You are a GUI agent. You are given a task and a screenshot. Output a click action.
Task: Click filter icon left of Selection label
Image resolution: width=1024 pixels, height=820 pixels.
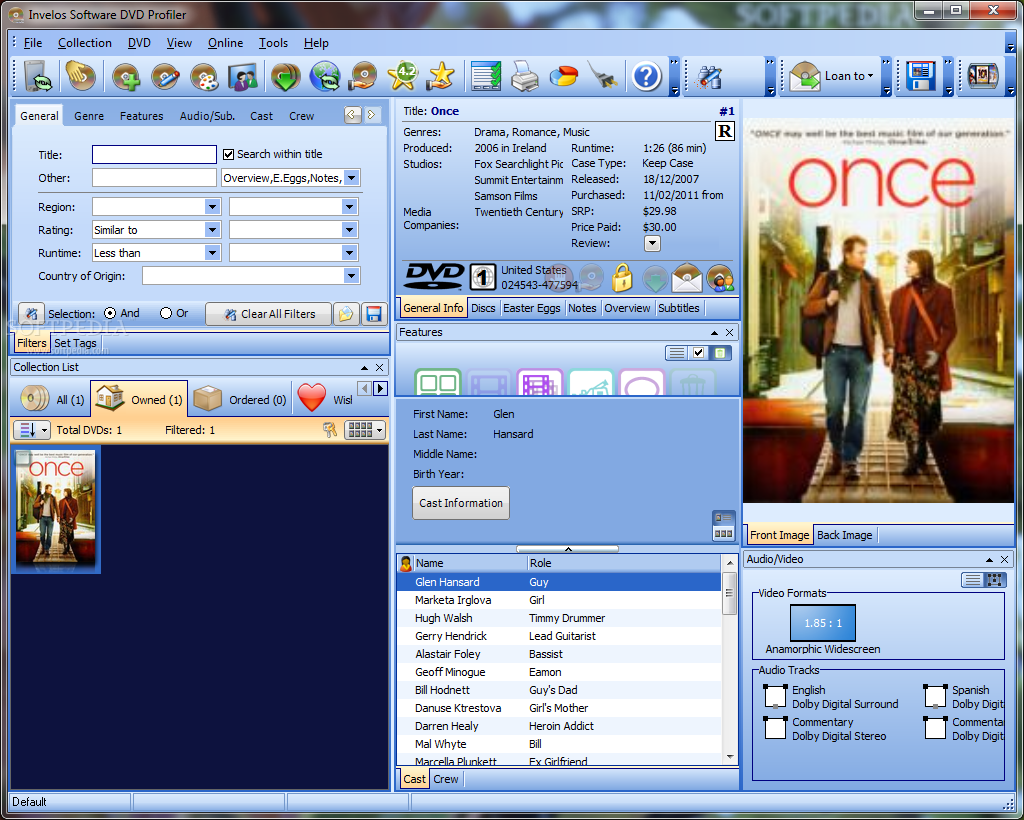pyautogui.click(x=31, y=314)
